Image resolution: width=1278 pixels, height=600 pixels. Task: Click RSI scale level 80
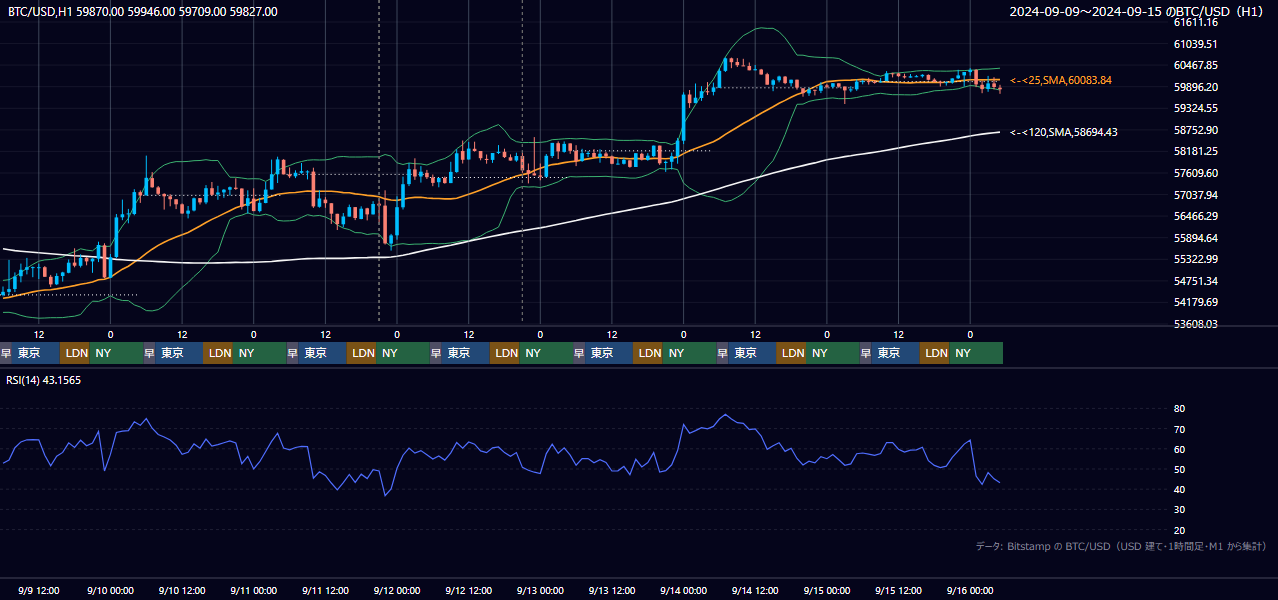[x=1179, y=409]
